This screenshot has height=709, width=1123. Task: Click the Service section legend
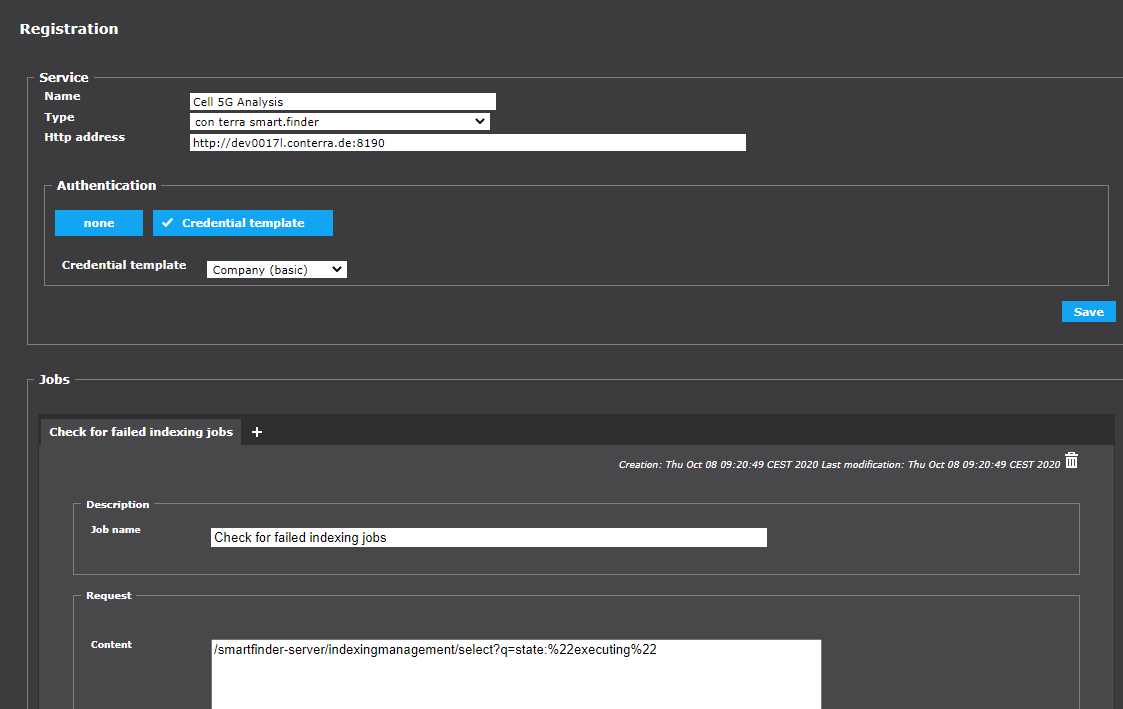click(x=64, y=77)
